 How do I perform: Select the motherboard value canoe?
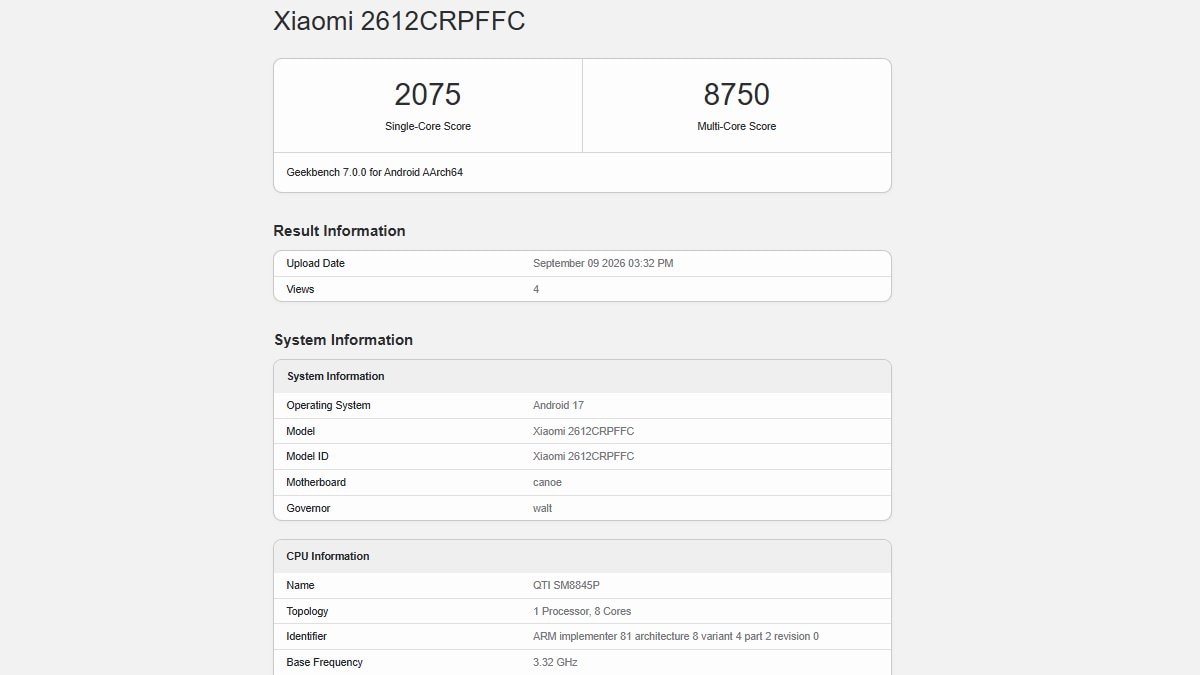(x=547, y=482)
